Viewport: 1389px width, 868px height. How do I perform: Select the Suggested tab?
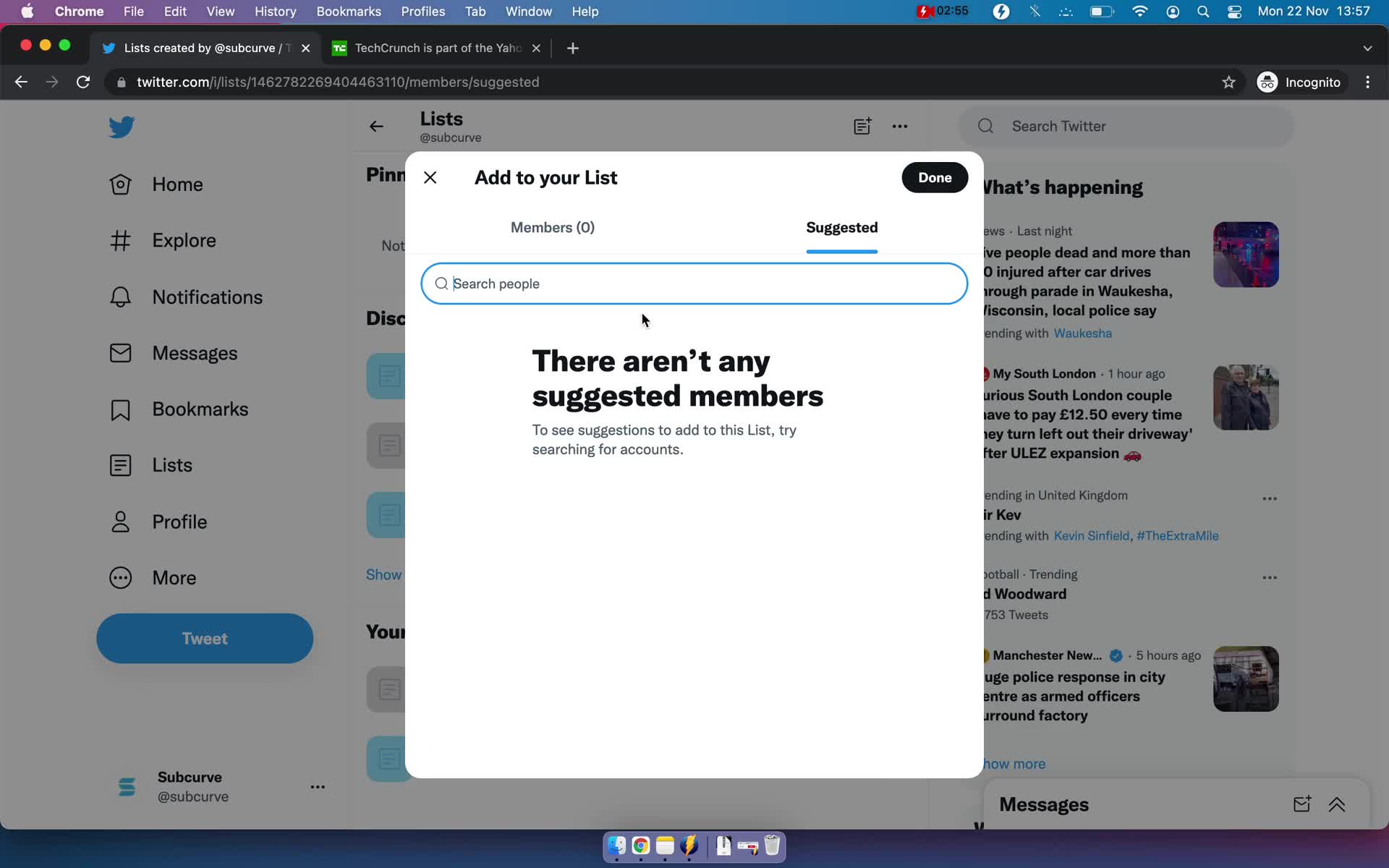(843, 227)
